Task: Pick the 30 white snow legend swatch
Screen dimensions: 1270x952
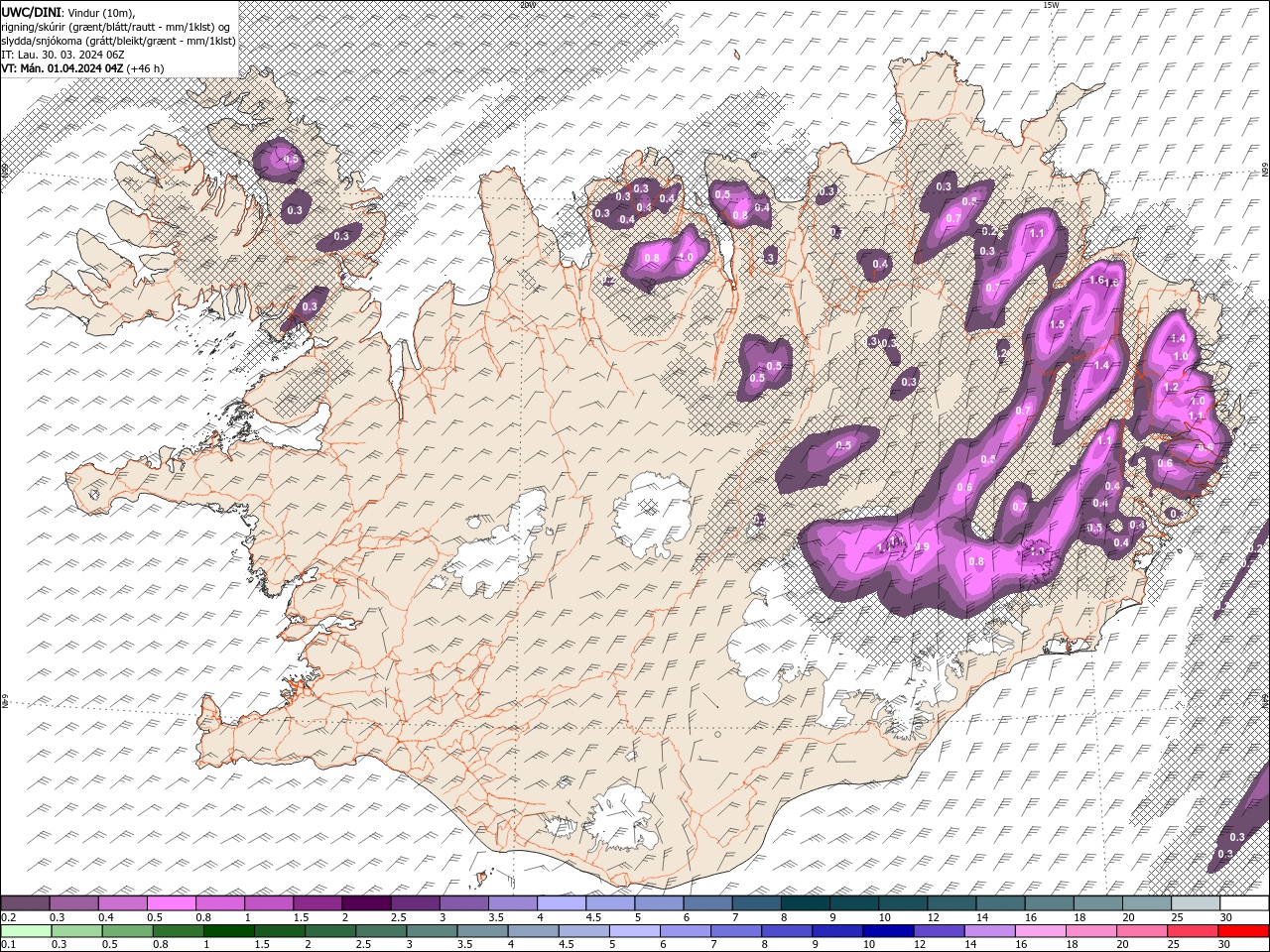Action: point(1244,903)
